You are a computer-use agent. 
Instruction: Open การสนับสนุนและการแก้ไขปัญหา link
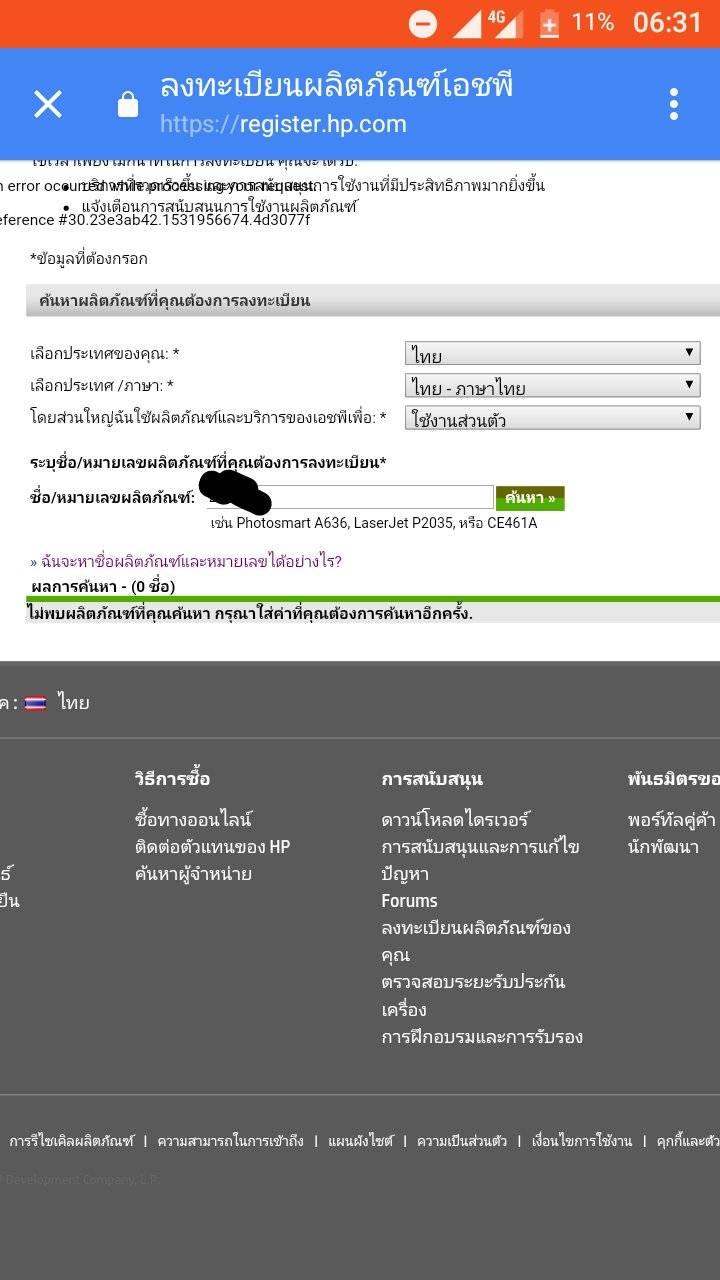[480, 860]
